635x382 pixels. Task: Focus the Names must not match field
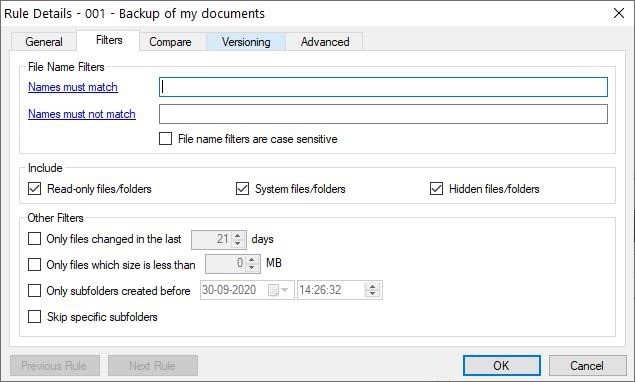[x=383, y=114]
